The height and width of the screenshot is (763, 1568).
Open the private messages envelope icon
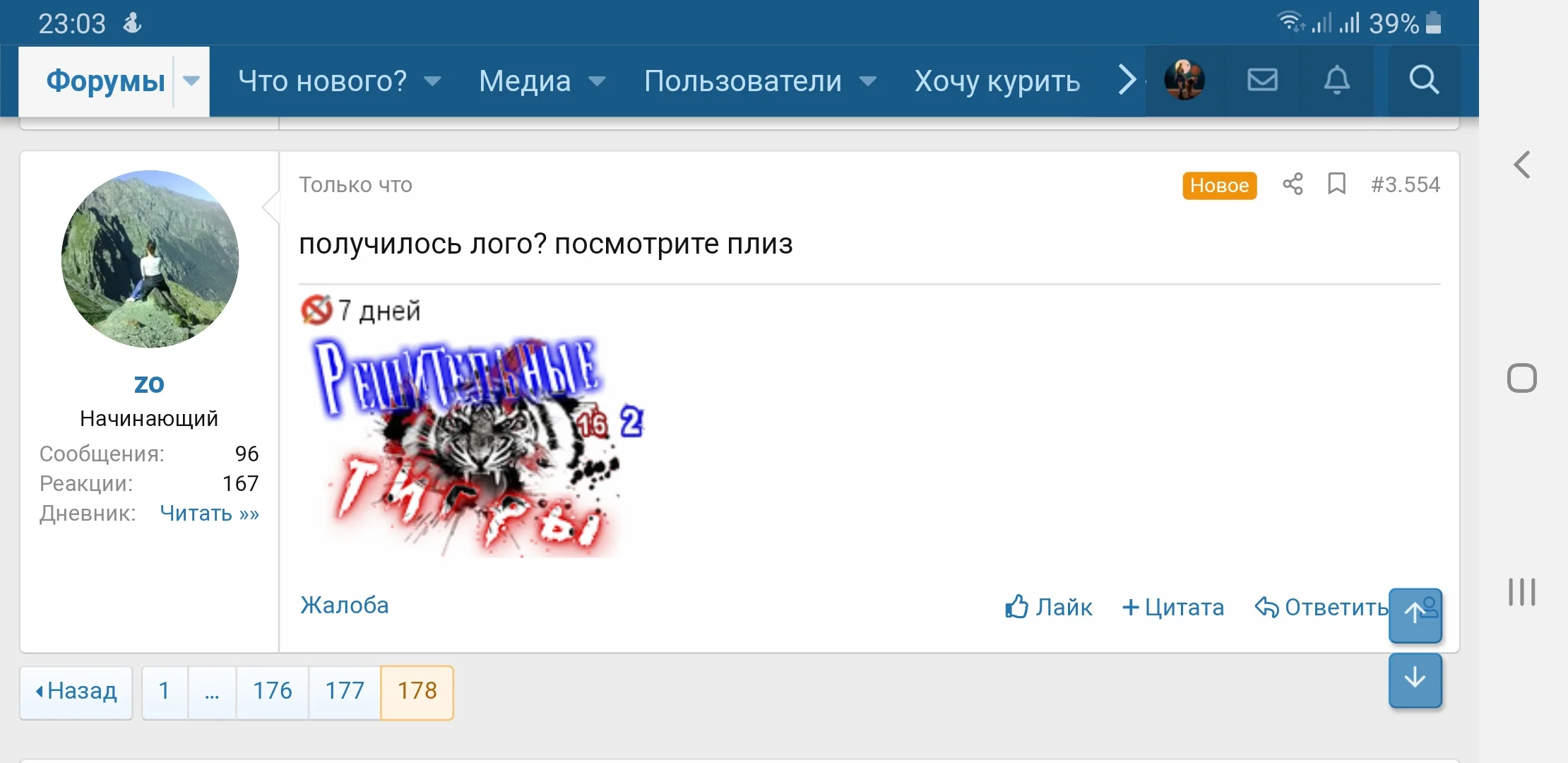coord(1262,80)
